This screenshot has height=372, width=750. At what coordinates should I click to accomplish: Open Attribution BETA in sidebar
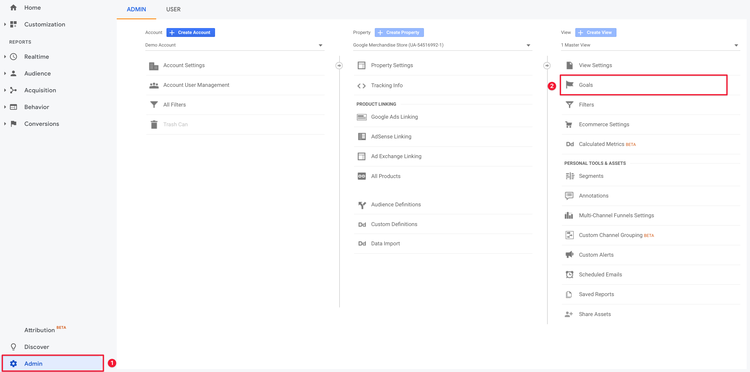tap(45, 330)
